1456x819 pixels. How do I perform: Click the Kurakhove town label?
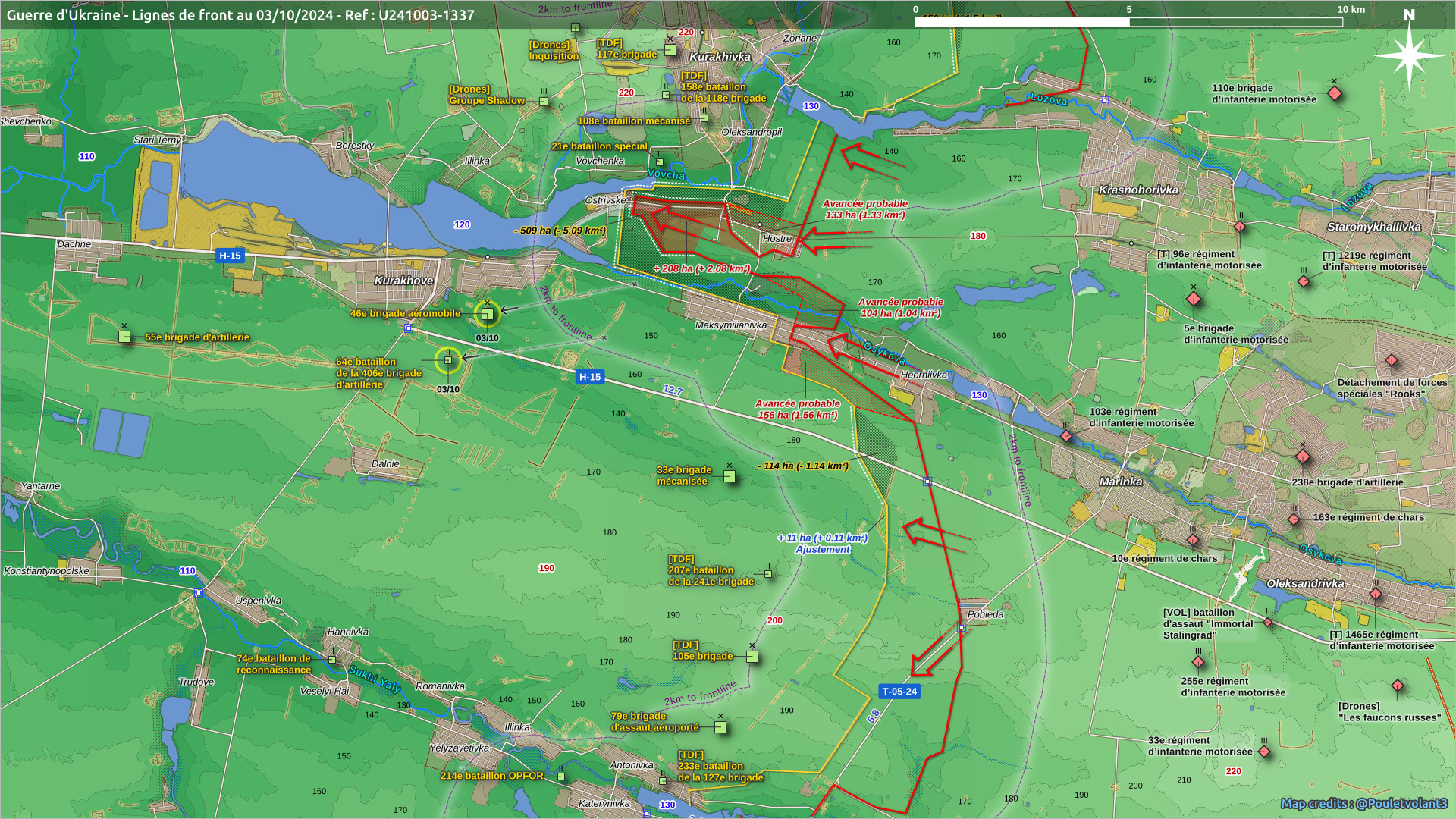(x=403, y=281)
